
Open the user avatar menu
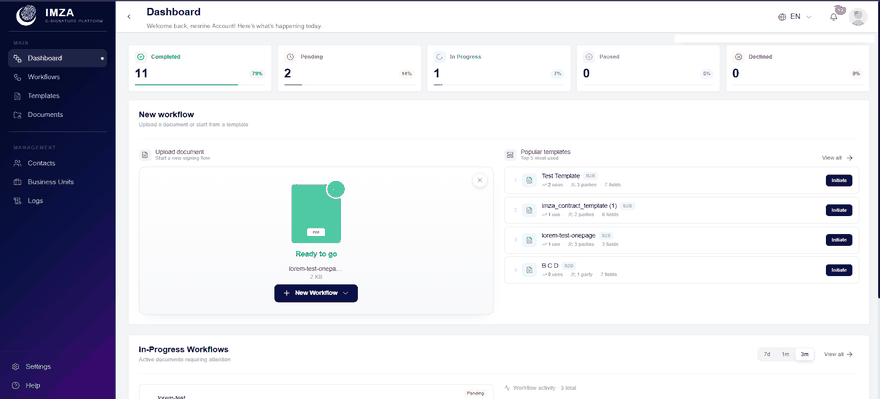(x=858, y=17)
